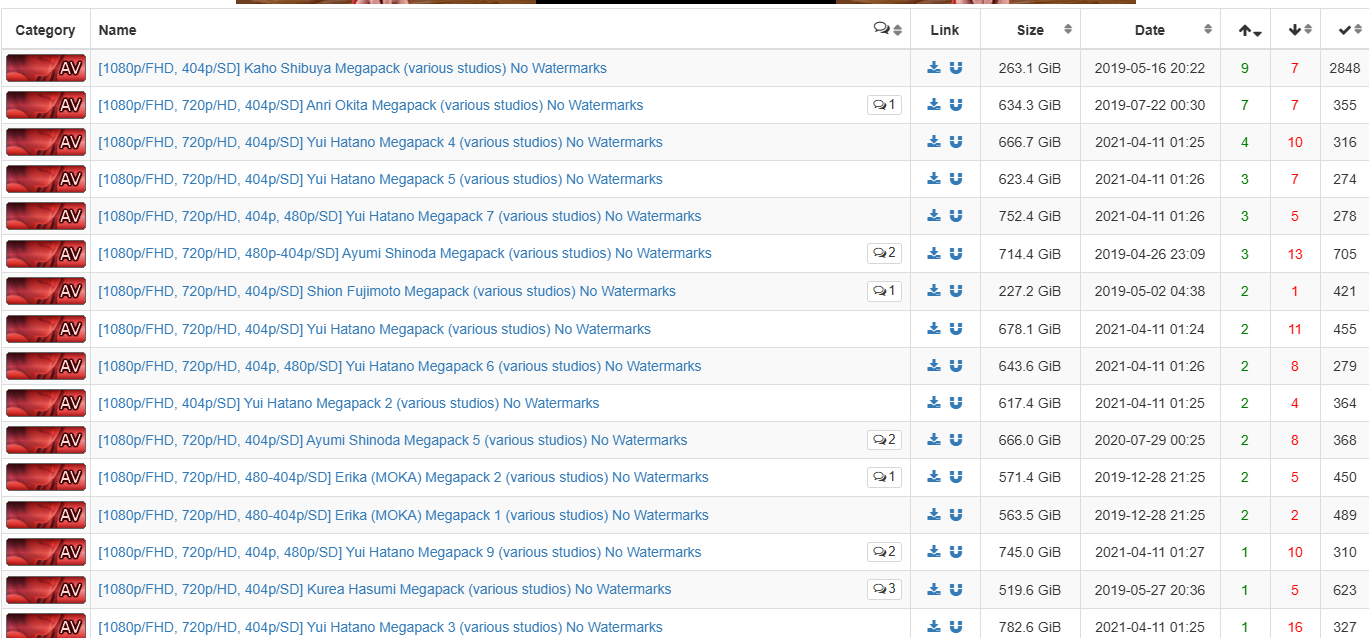Sort the table by Size column
The height and width of the screenshot is (638, 1369).
pos(1030,30)
